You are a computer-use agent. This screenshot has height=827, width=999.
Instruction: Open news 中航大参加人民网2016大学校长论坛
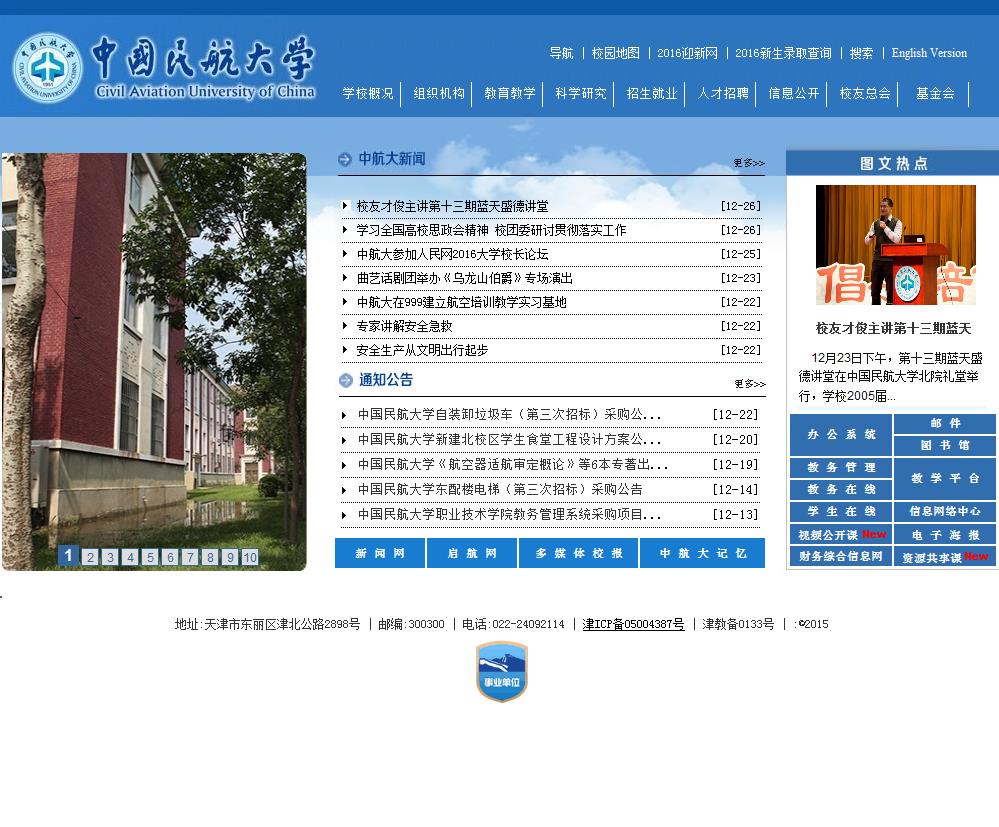pos(452,254)
